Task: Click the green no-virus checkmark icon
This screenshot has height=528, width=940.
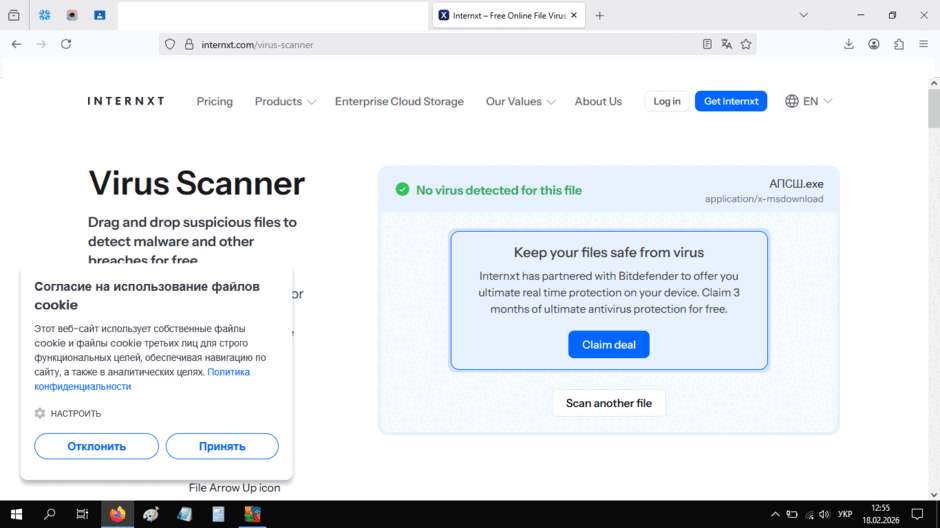Action: (402, 189)
